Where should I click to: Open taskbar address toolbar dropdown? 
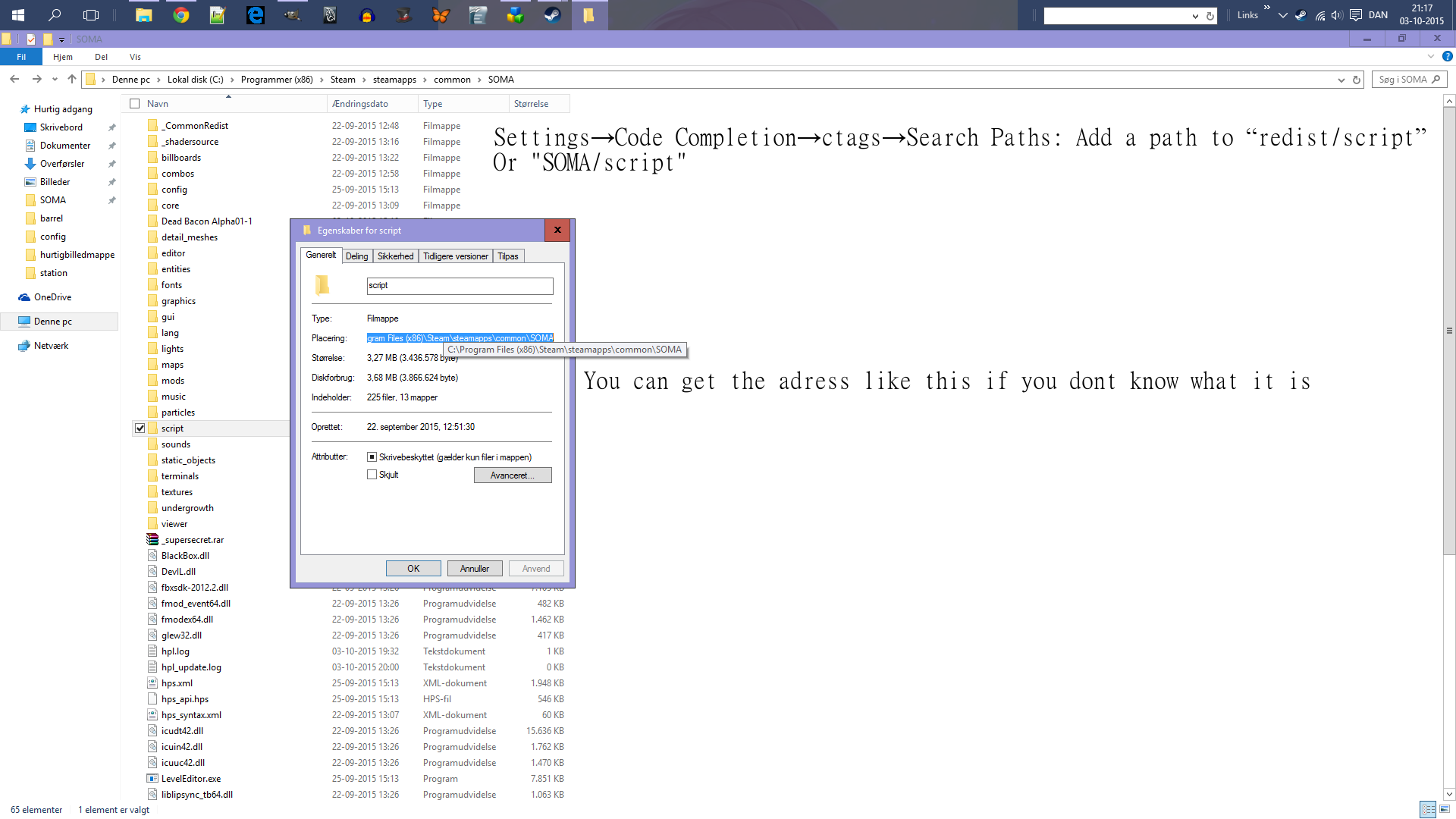1195,16
